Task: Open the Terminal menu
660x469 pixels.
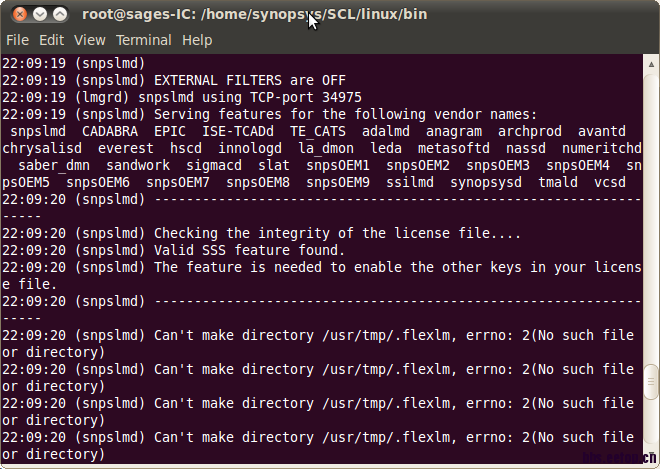Action: click(x=143, y=40)
